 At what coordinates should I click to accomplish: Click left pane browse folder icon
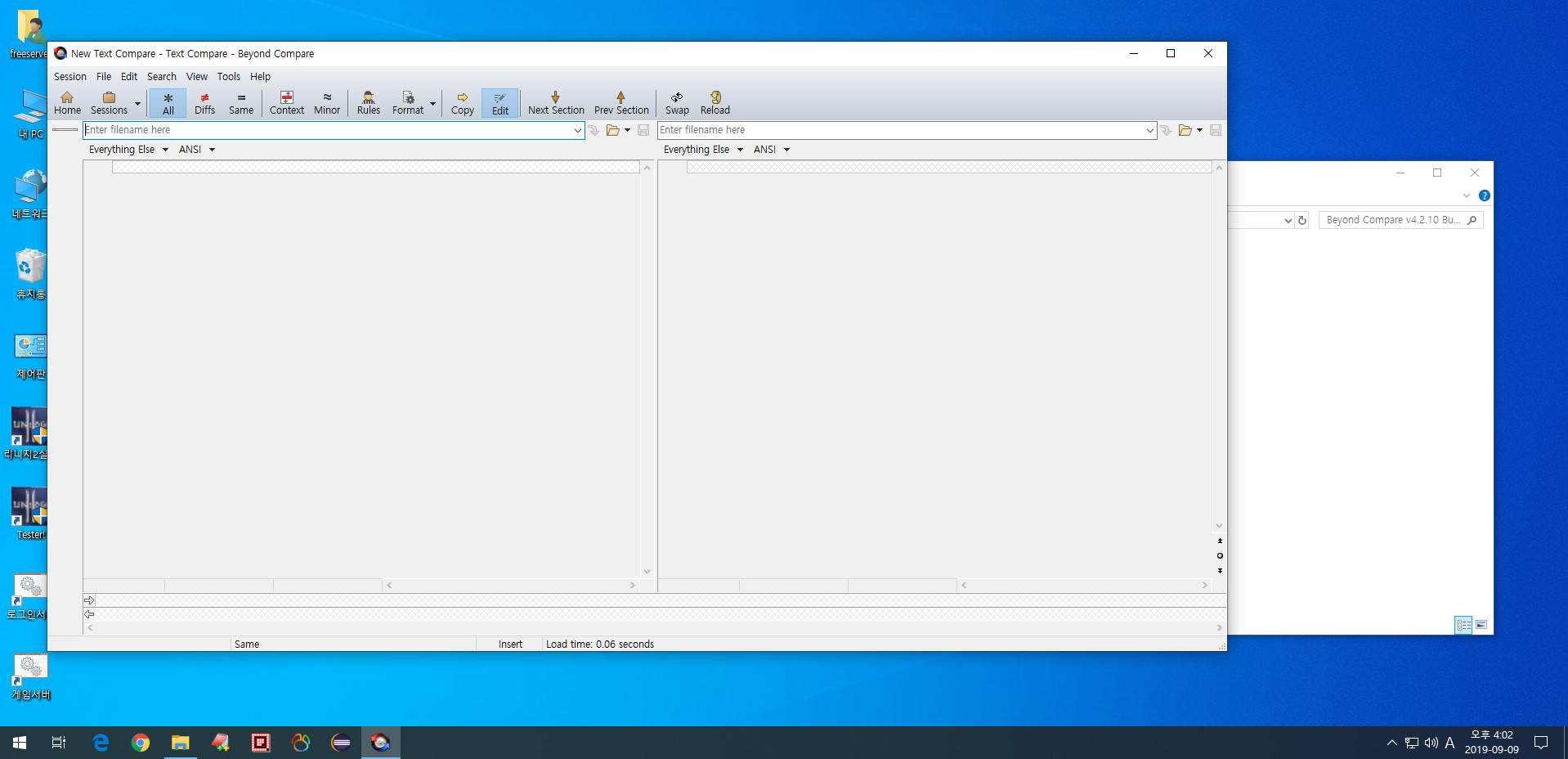click(612, 130)
